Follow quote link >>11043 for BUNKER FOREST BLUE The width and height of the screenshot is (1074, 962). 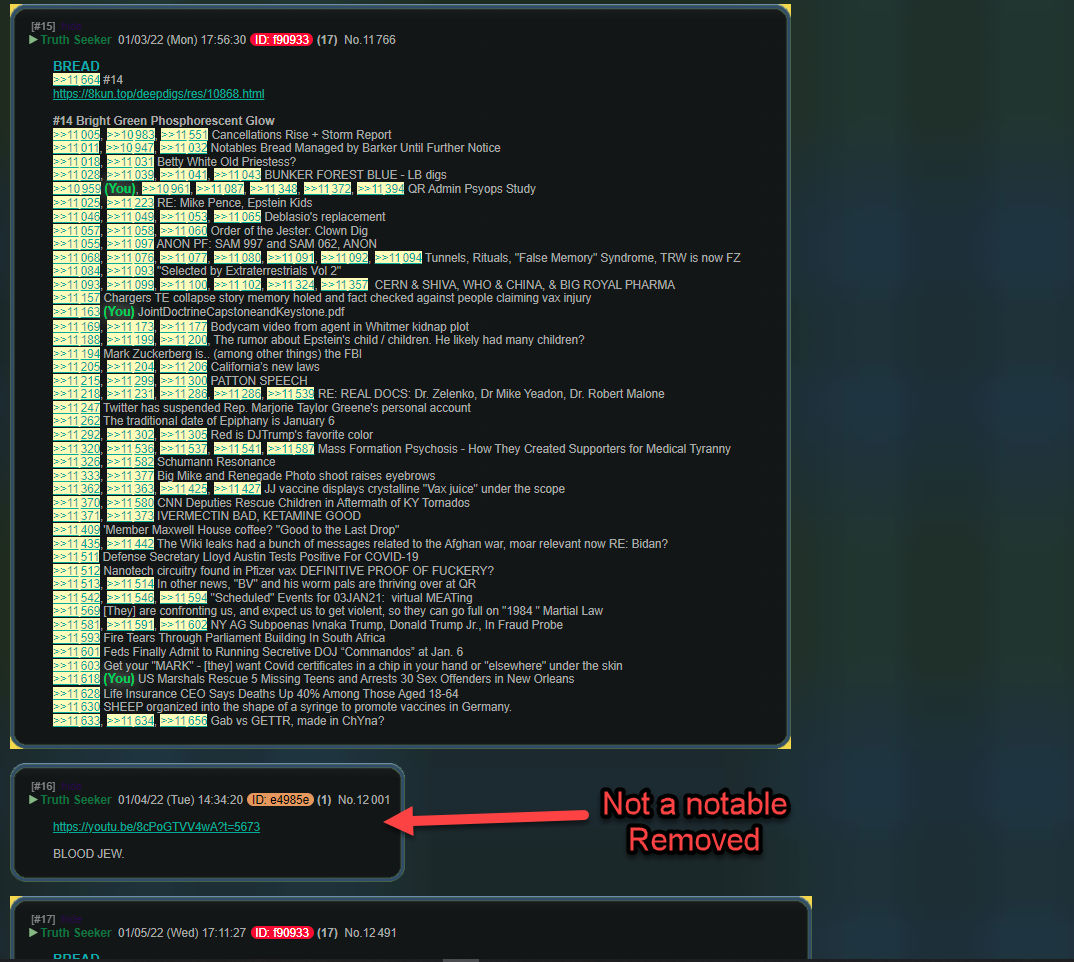(x=238, y=175)
